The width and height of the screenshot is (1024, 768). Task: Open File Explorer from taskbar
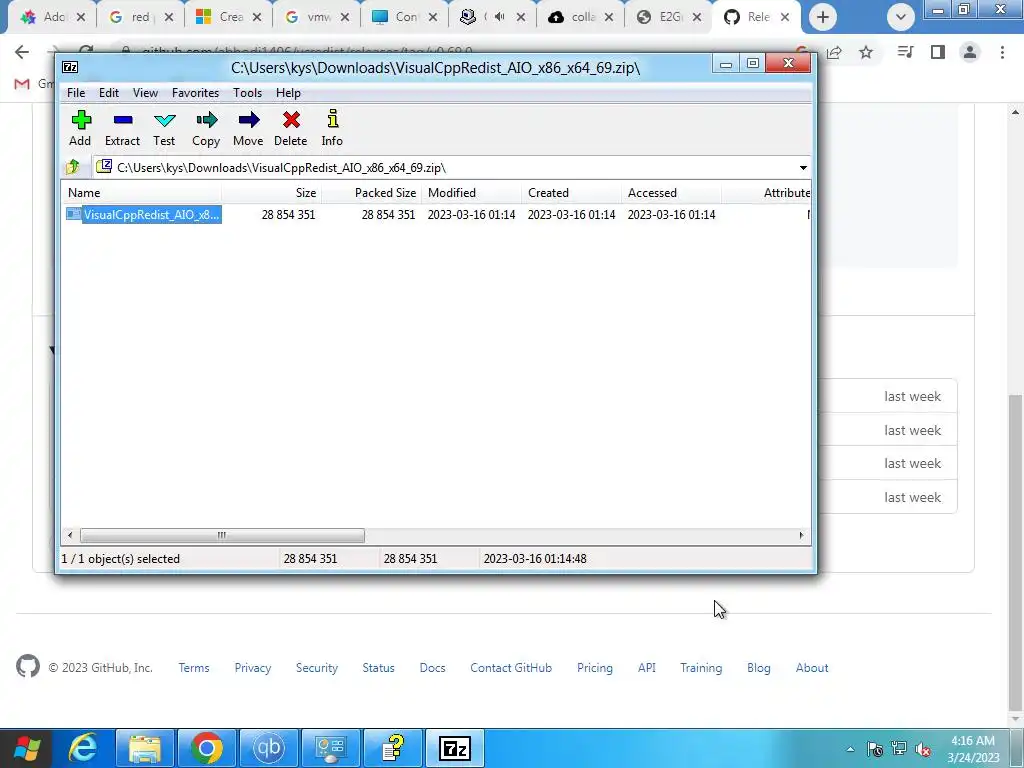145,748
